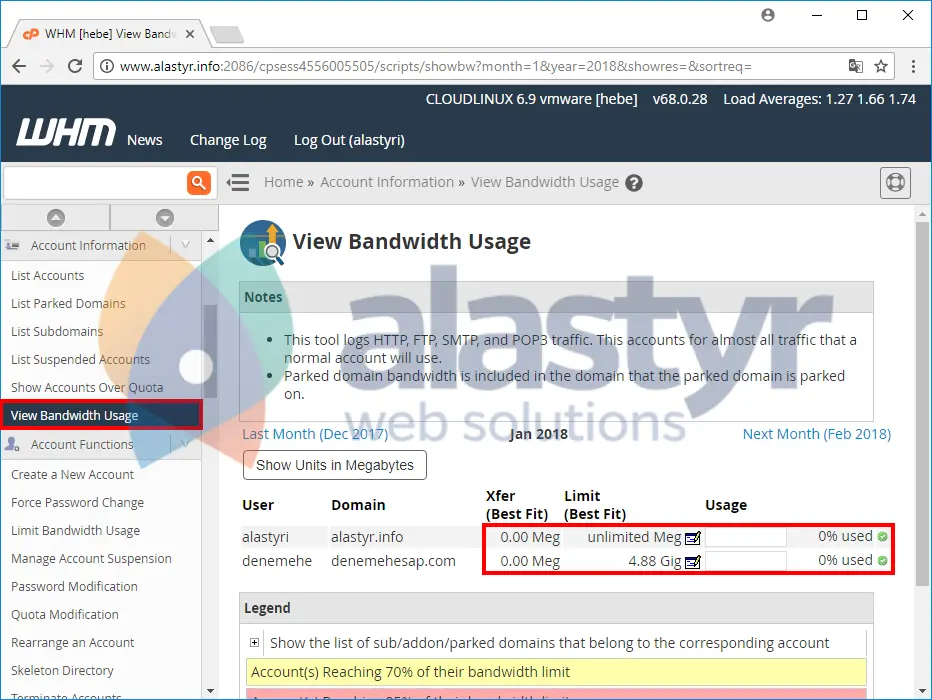Screen dimensions: 932x700
Task: Click the browser back arrow
Action: [x=19, y=66]
